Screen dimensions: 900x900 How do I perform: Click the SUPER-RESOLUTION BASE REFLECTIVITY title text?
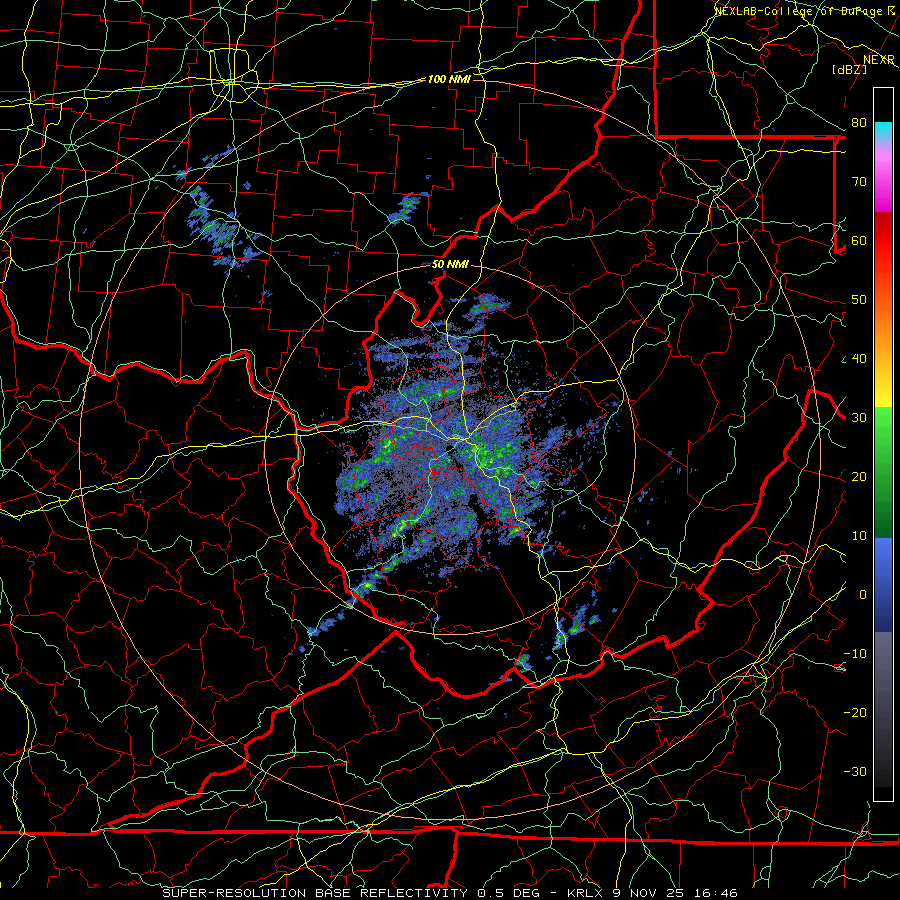click(x=315, y=893)
